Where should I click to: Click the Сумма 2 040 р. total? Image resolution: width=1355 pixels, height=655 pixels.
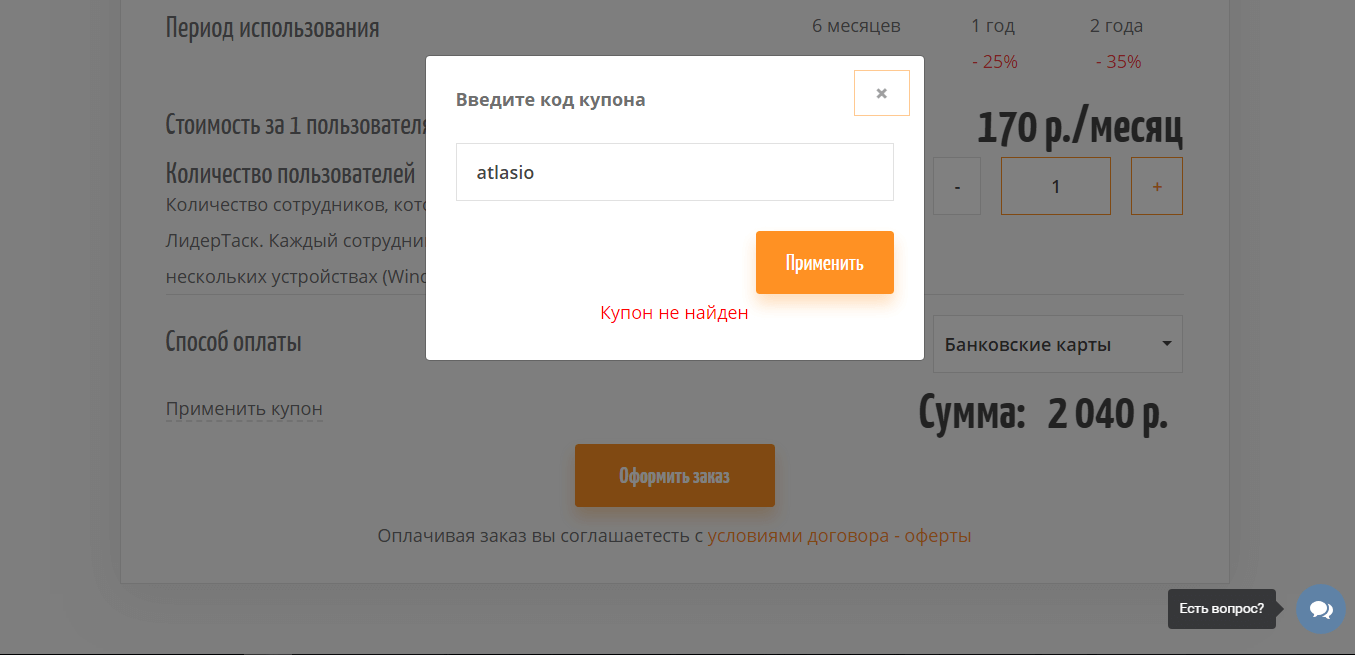pos(1042,413)
